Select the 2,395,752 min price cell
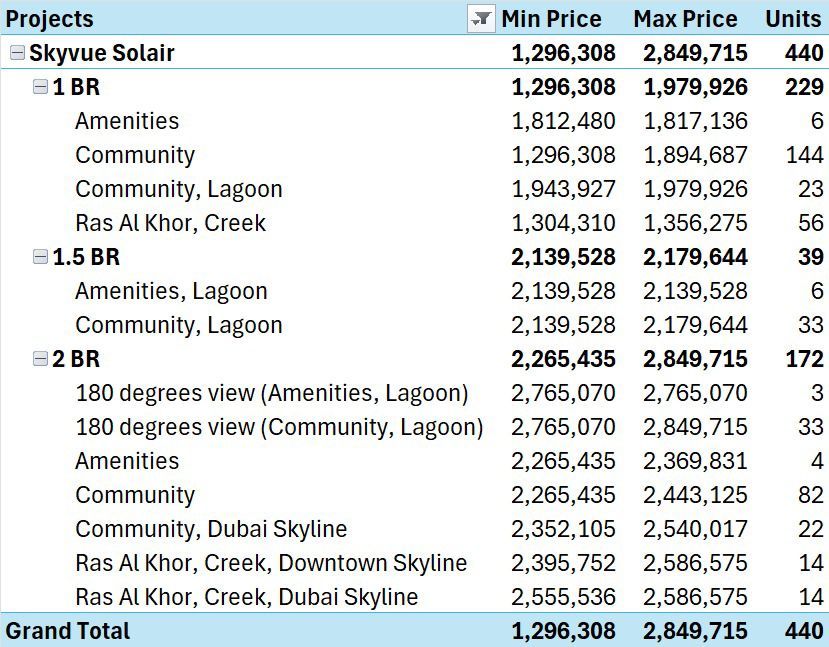This screenshot has height=647, width=829. tap(563, 563)
